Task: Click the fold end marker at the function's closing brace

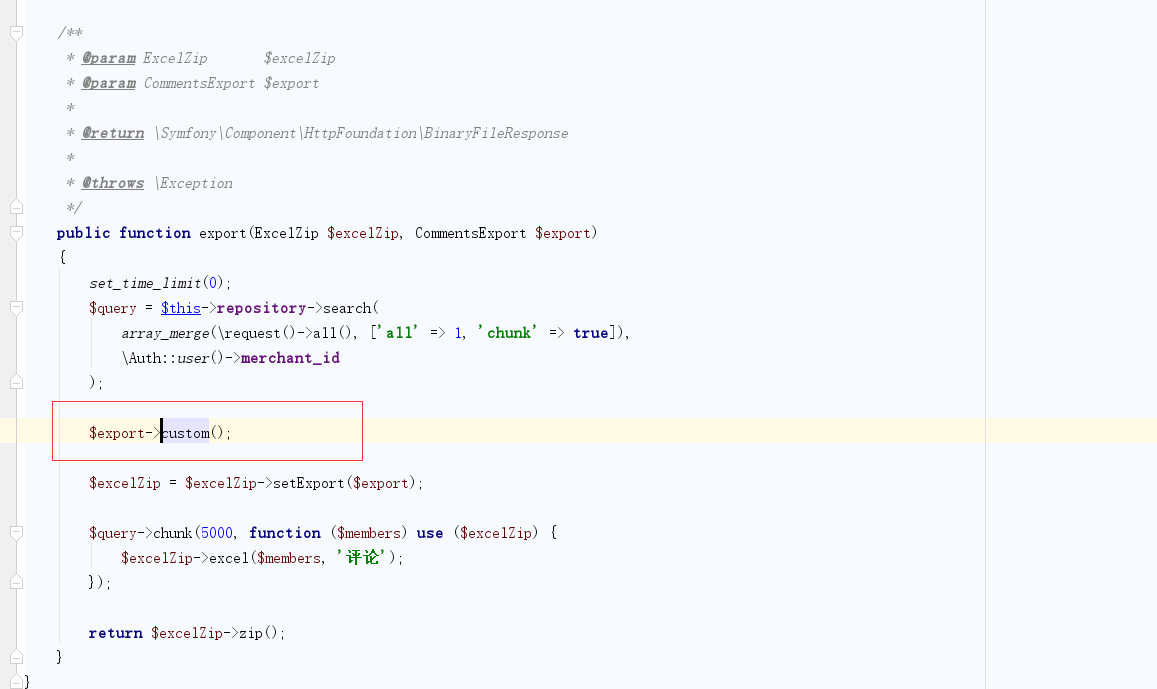Action: (x=16, y=657)
